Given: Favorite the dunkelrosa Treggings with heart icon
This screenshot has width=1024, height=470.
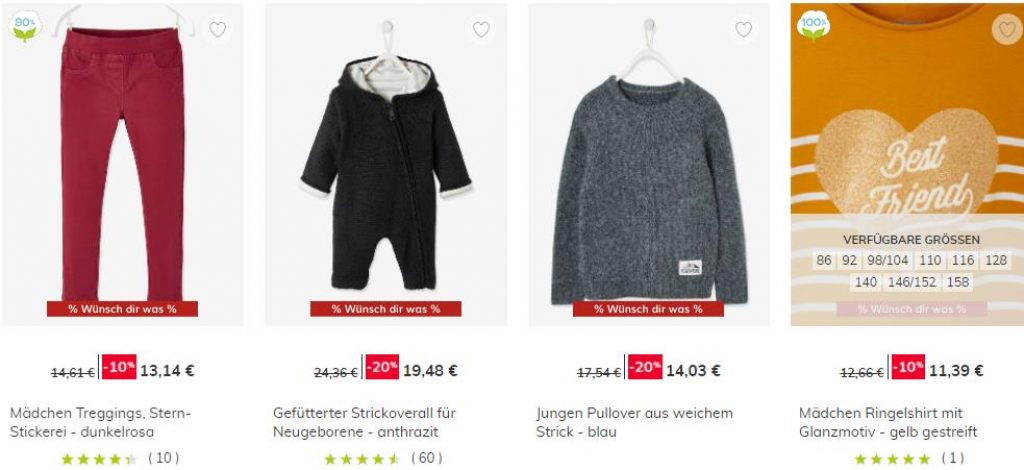Looking at the screenshot, I should coord(217,29).
